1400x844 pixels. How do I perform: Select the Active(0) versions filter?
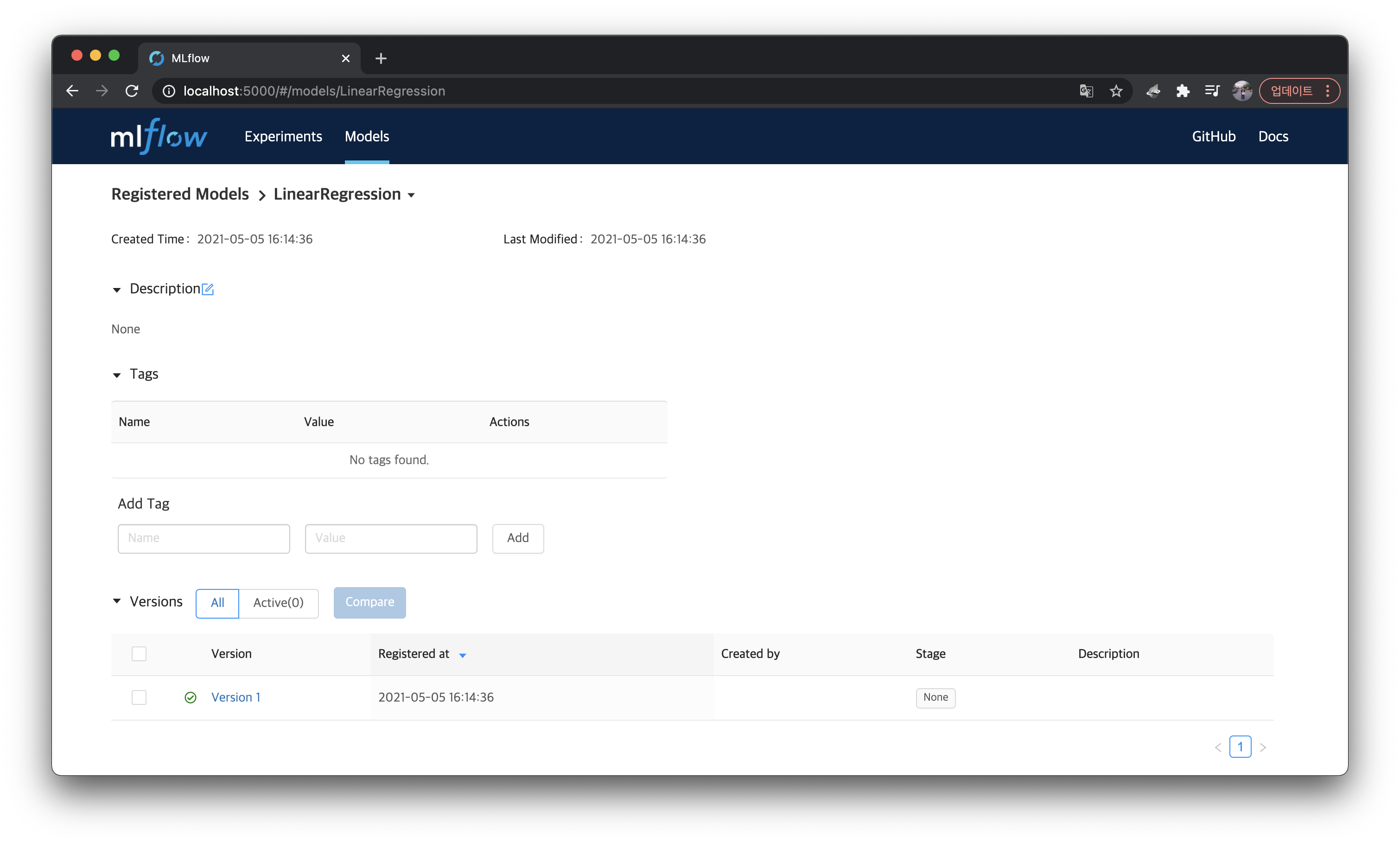[279, 602]
